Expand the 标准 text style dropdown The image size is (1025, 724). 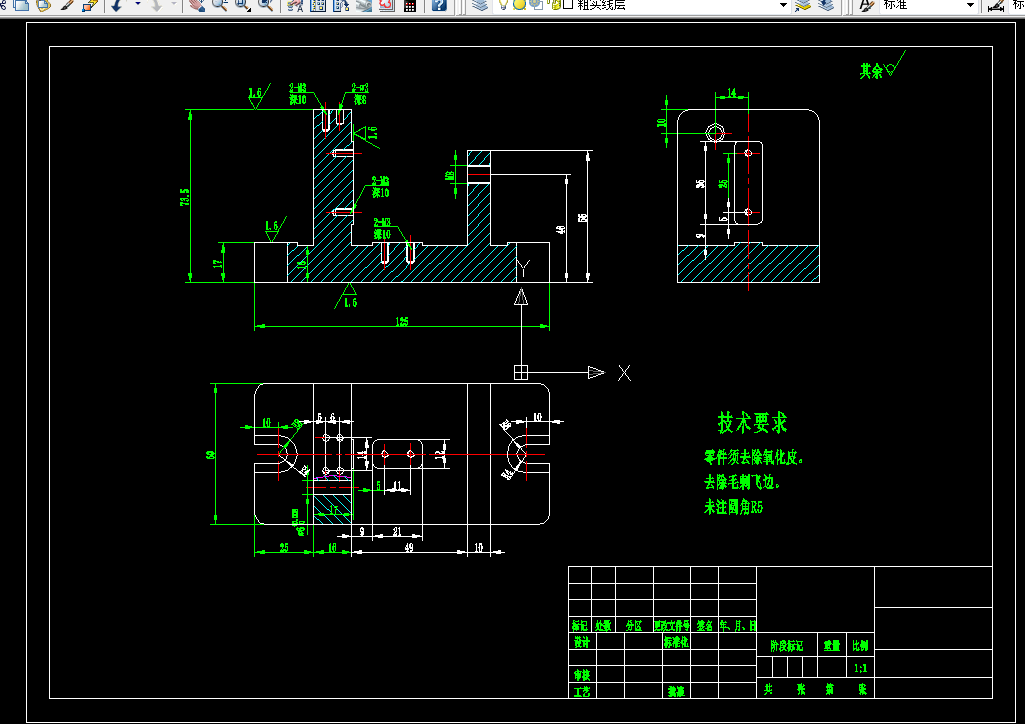(971, 5)
